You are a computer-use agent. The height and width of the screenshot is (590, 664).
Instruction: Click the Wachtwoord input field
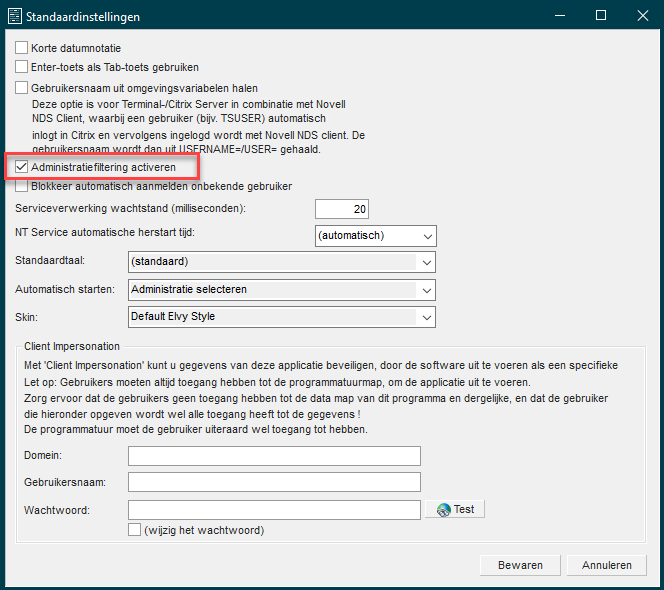pyautogui.click(x=274, y=510)
